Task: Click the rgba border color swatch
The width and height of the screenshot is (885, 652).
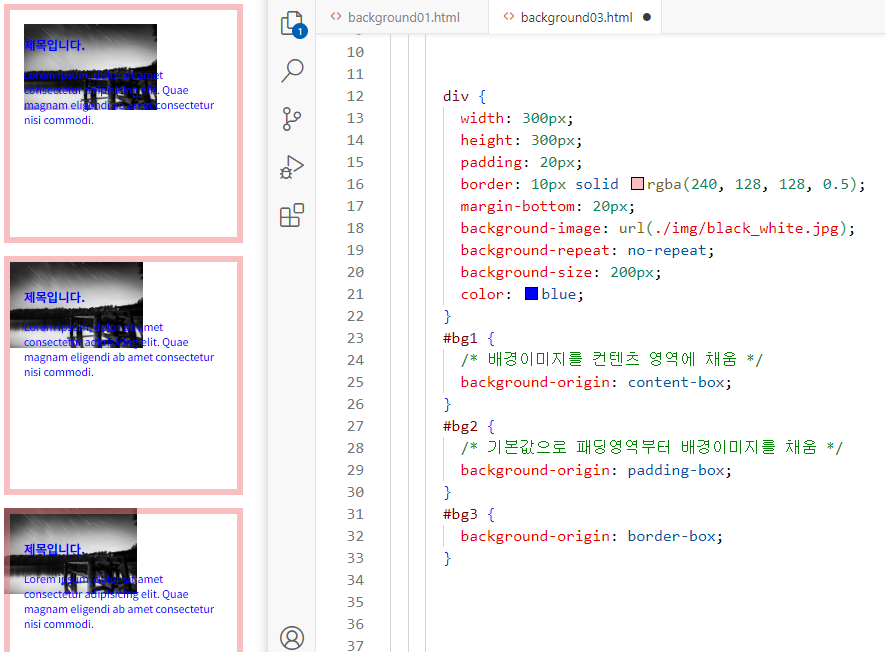Action: pyautogui.click(x=637, y=183)
